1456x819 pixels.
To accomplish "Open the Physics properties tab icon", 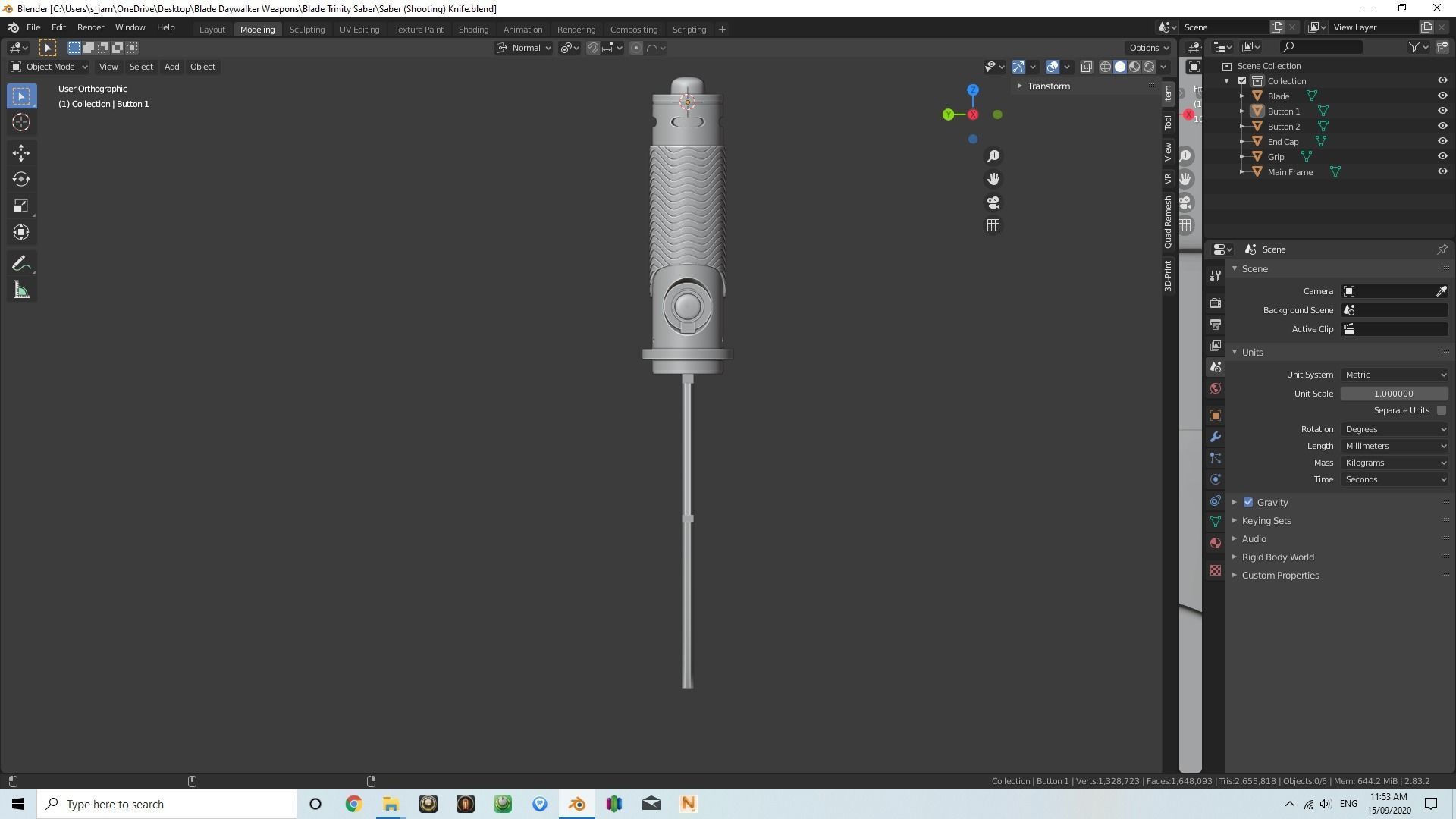I will [x=1216, y=479].
